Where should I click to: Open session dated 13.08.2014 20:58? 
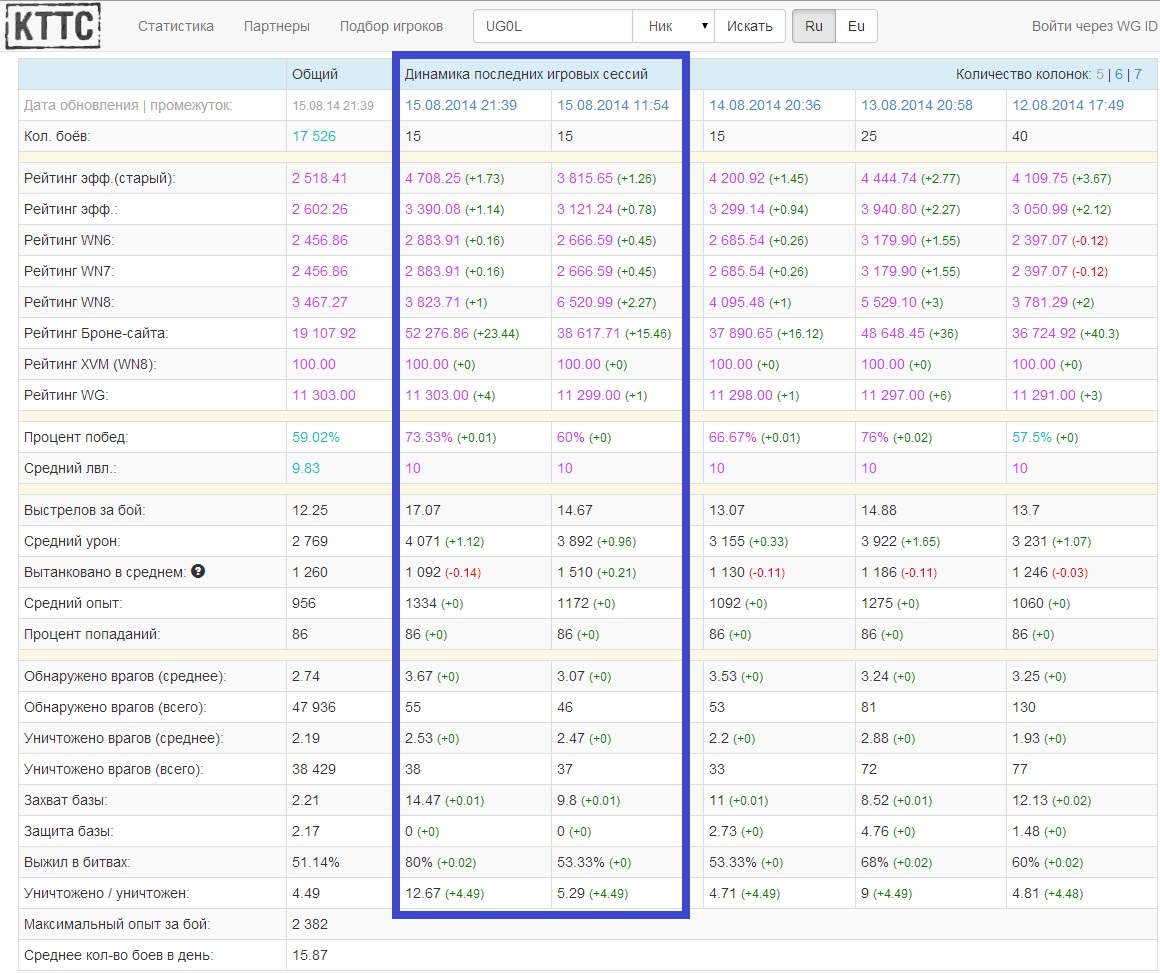point(917,105)
